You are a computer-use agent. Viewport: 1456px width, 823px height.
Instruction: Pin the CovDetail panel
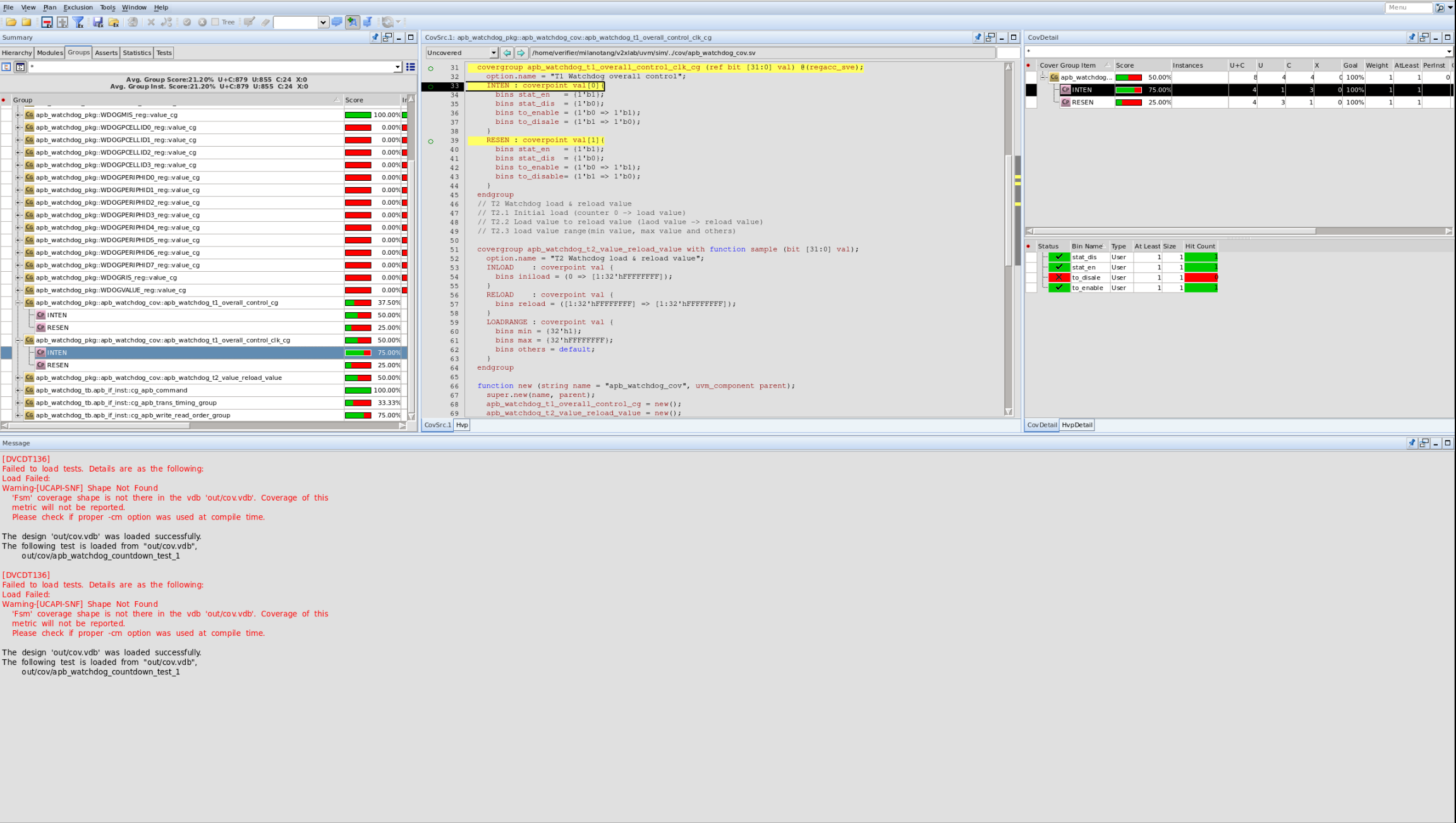pyautogui.click(x=1412, y=37)
